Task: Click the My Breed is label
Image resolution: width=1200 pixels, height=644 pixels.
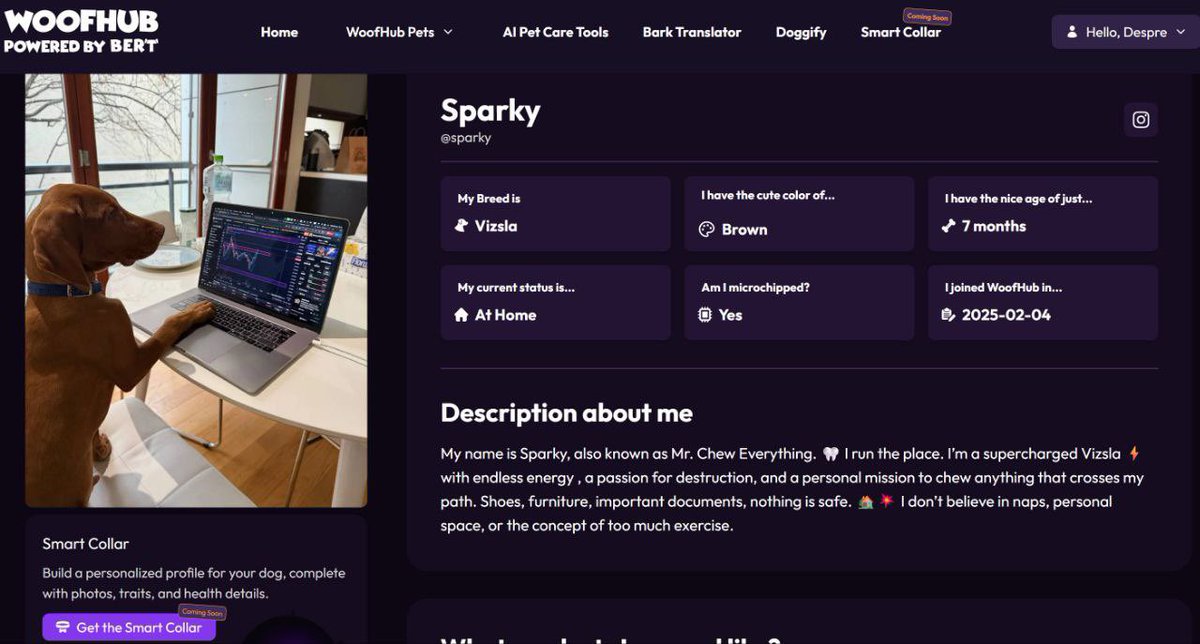Action: point(489,199)
